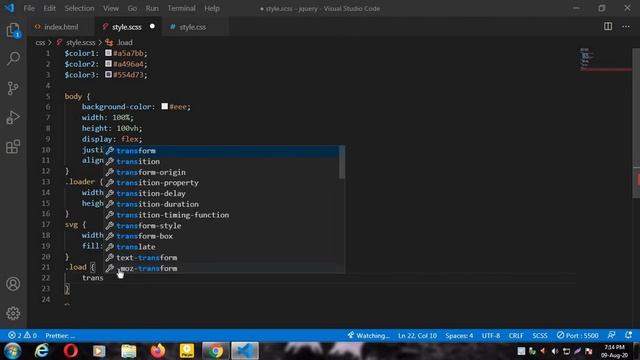Launch Internet Explorer from taskbar
640x360 pixels.
42,351
